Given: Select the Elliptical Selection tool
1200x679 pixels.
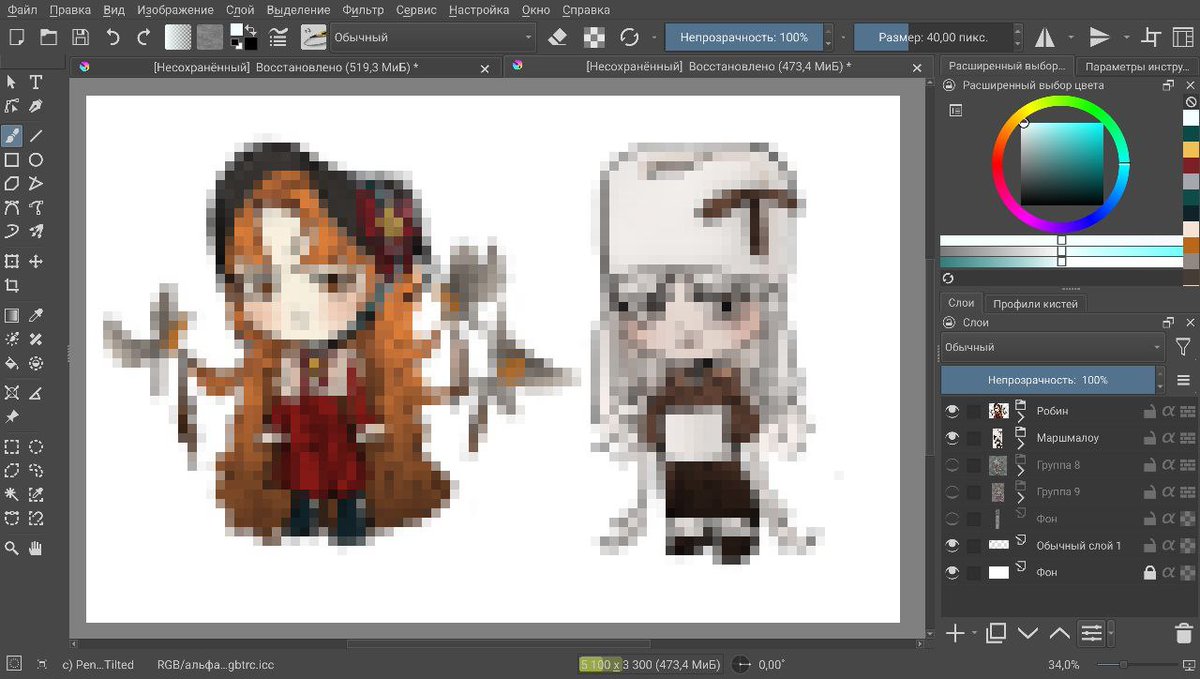Looking at the screenshot, I should point(35,446).
